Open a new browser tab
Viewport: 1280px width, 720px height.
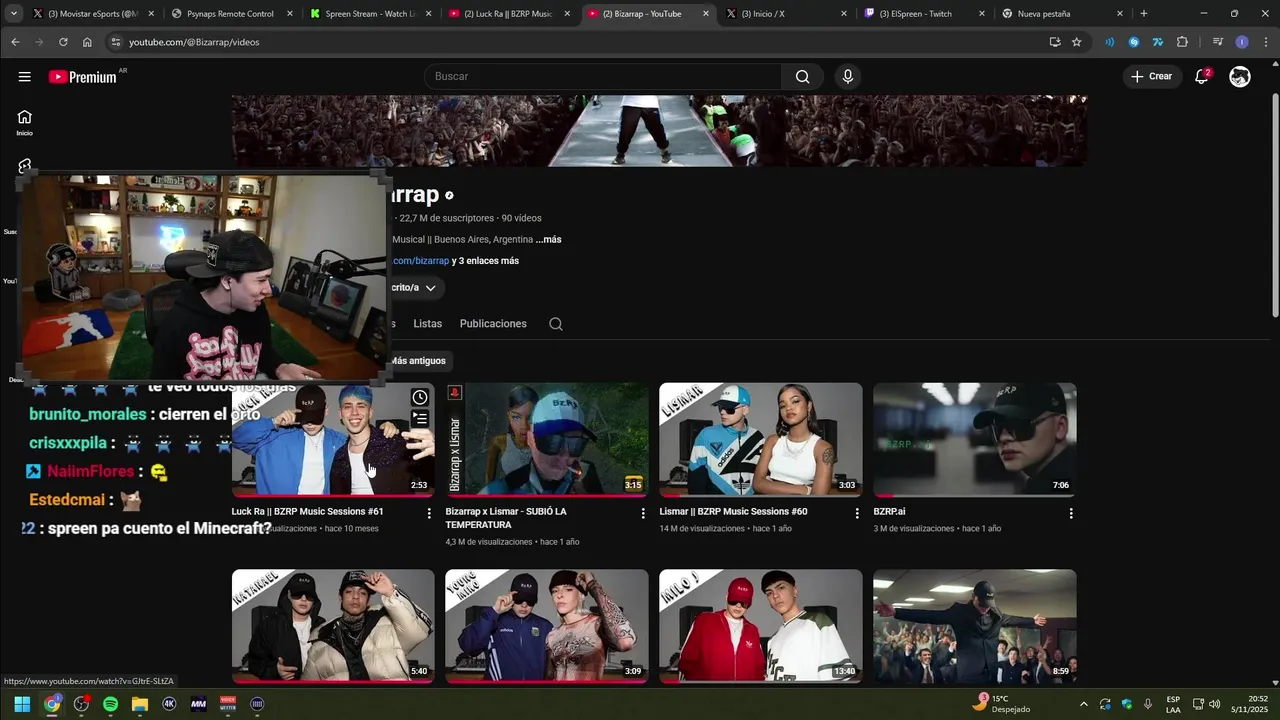point(1144,14)
